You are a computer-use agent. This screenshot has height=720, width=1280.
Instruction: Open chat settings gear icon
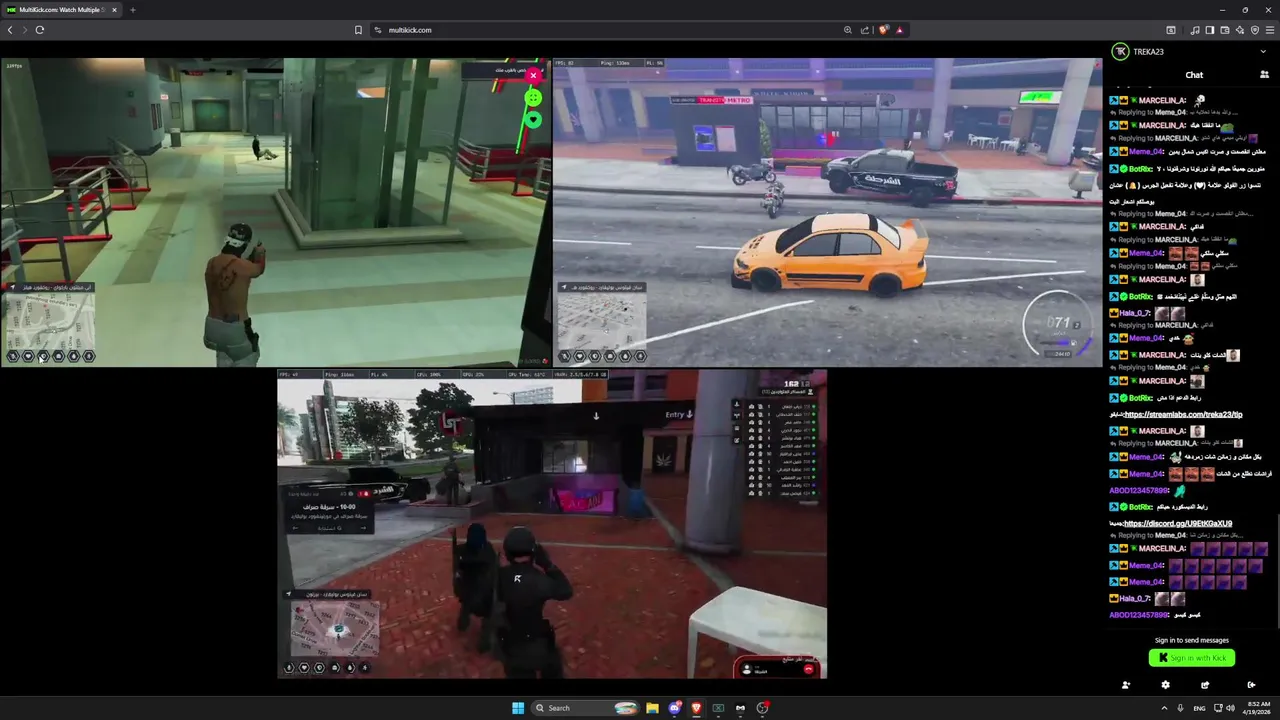1165,685
